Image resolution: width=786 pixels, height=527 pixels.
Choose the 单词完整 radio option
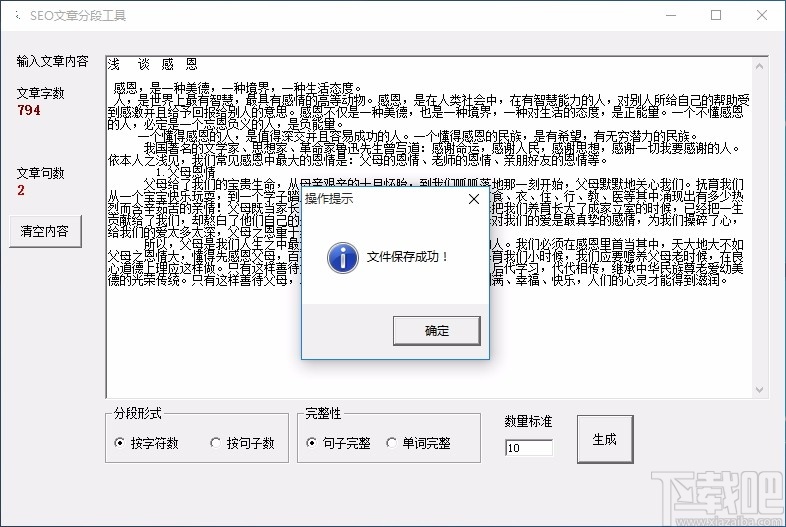click(419, 443)
